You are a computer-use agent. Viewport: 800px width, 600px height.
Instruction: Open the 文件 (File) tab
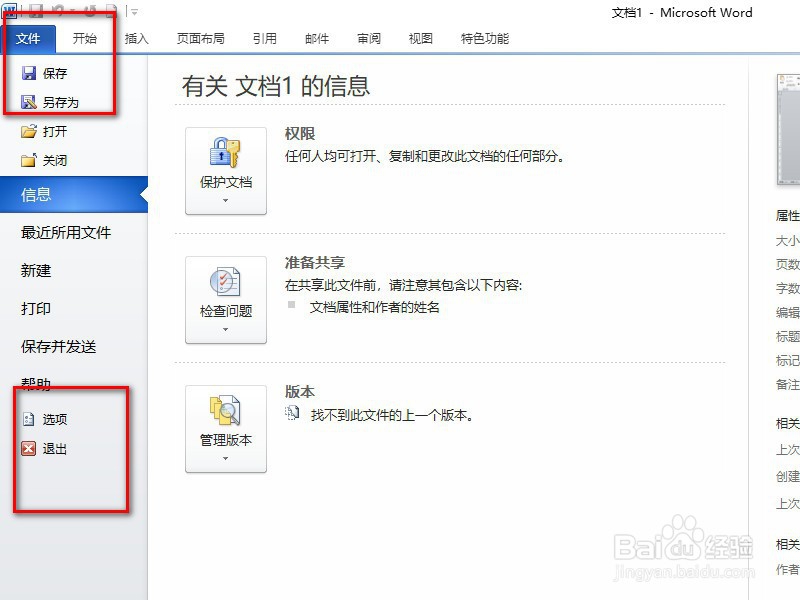[28, 38]
